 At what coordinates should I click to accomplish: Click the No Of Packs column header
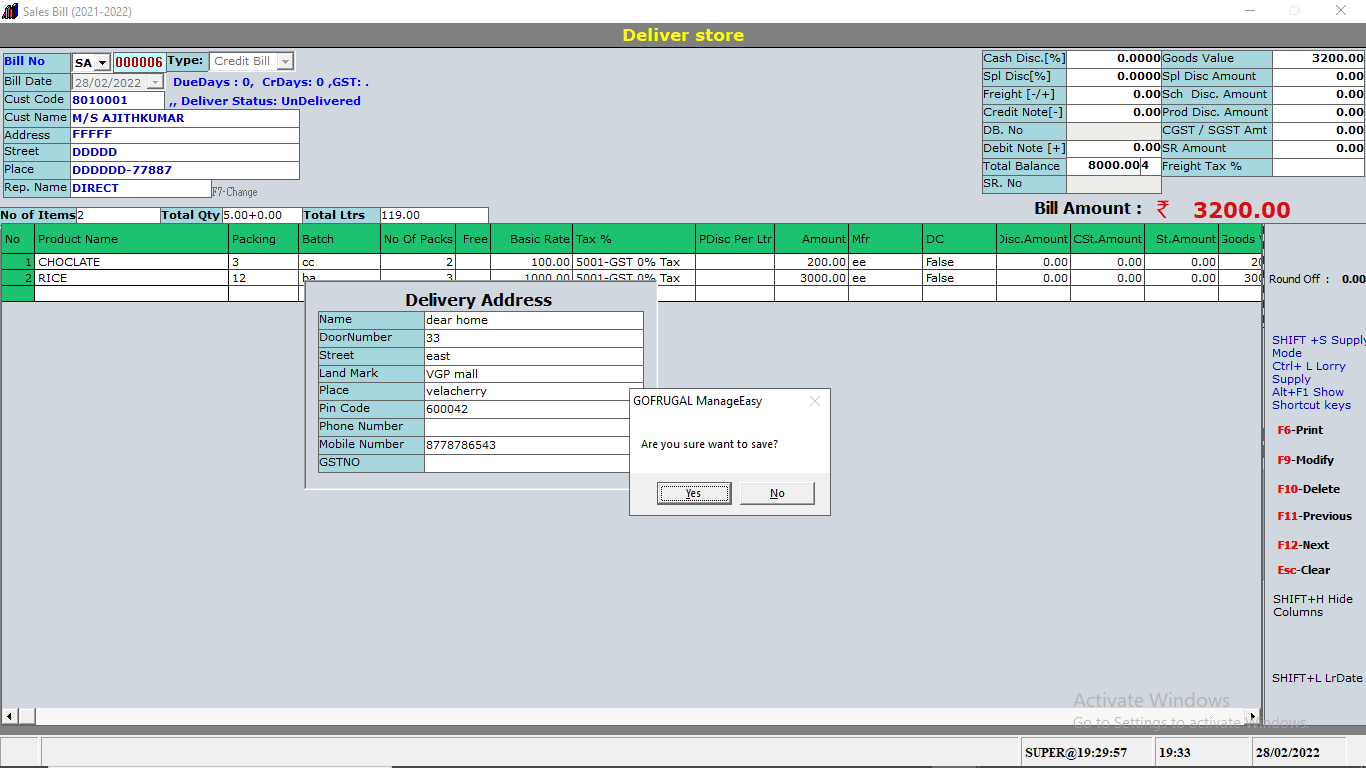coord(419,239)
